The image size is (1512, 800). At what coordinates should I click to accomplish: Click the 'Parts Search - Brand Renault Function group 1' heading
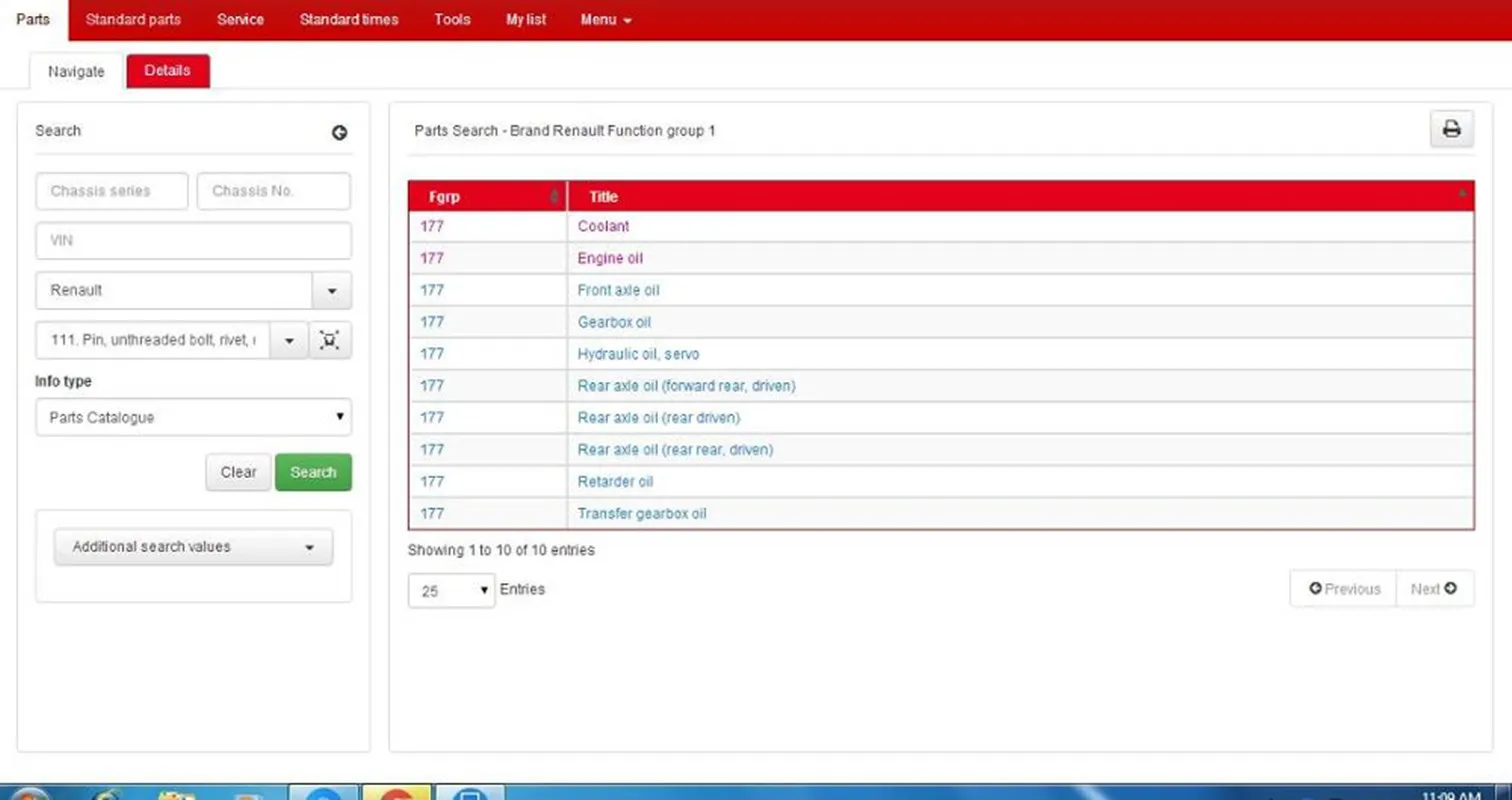(x=565, y=131)
